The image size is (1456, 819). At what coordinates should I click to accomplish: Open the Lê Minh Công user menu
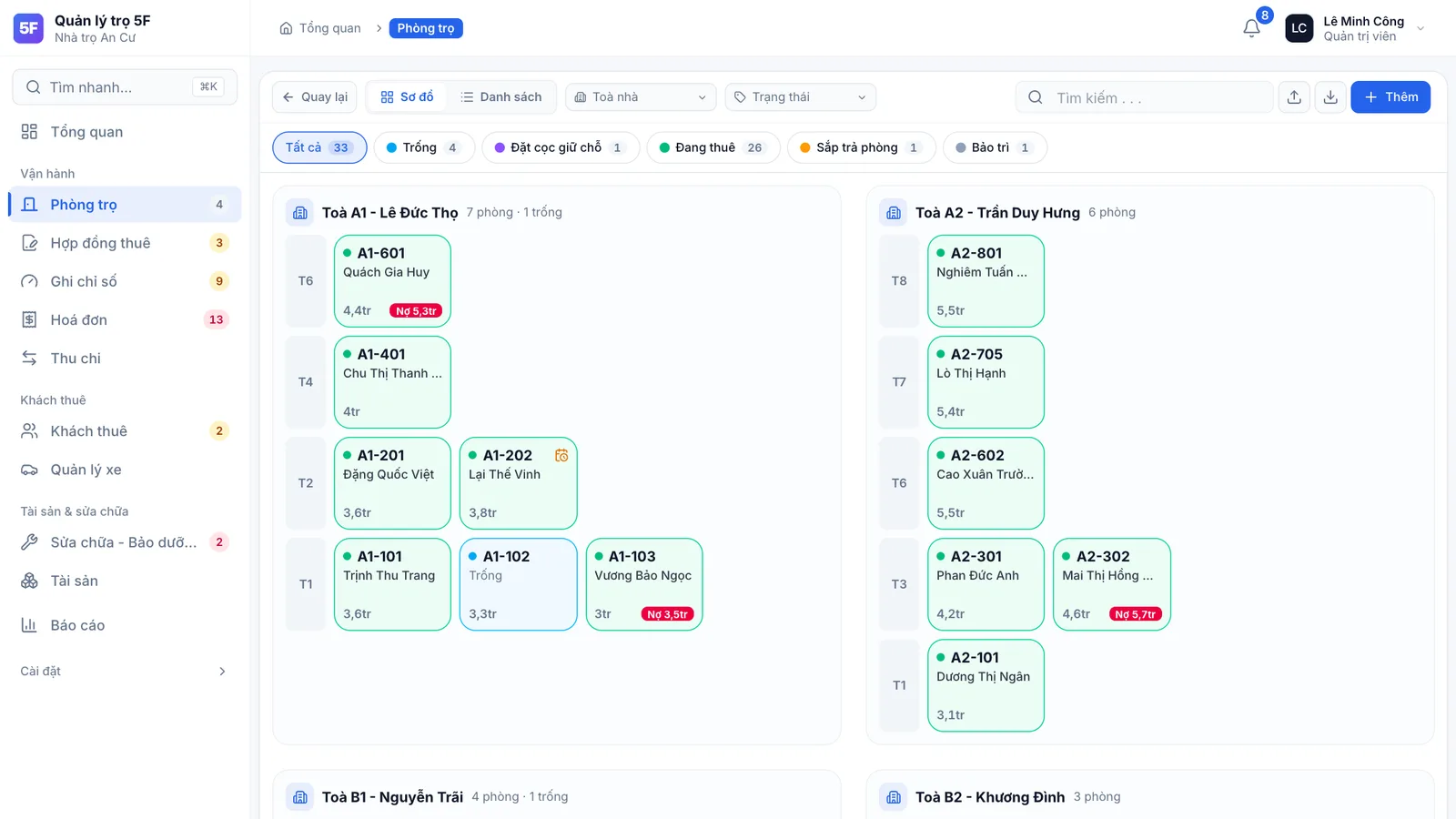tap(1355, 28)
